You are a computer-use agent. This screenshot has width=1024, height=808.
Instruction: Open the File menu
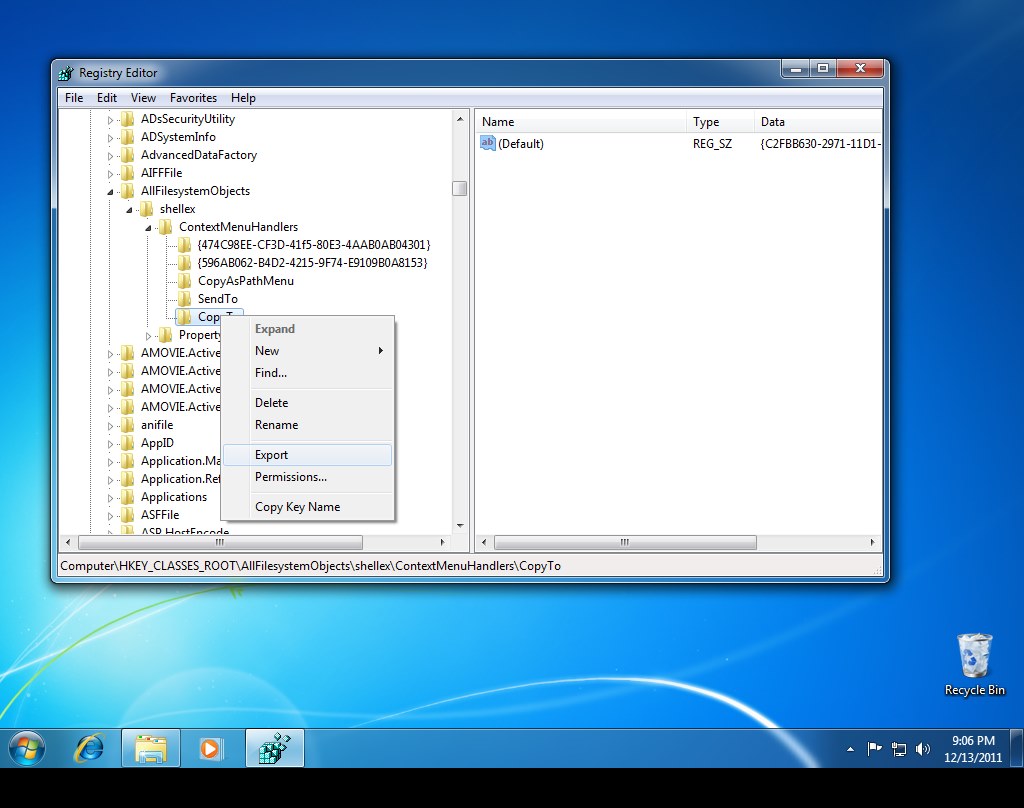[74, 98]
